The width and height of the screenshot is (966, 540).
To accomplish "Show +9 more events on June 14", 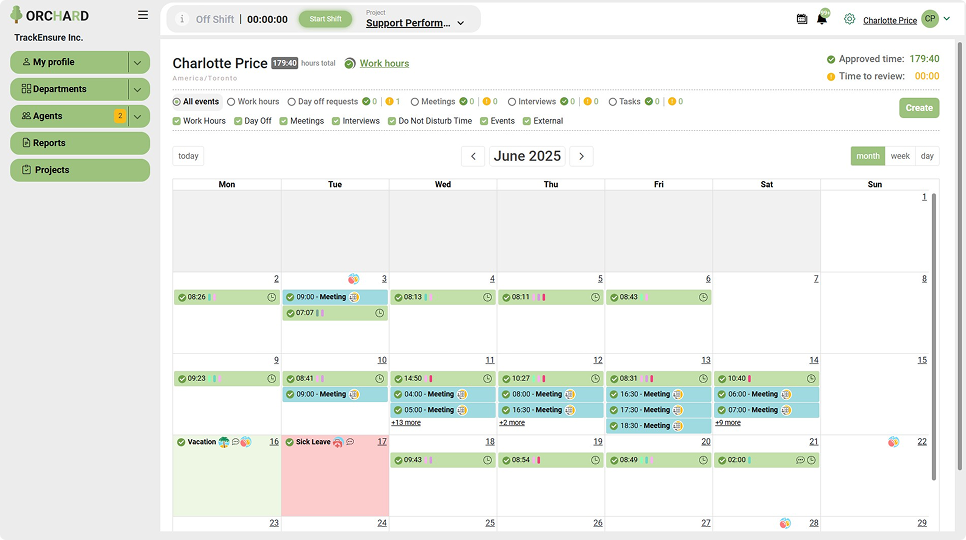I will (728, 423).
